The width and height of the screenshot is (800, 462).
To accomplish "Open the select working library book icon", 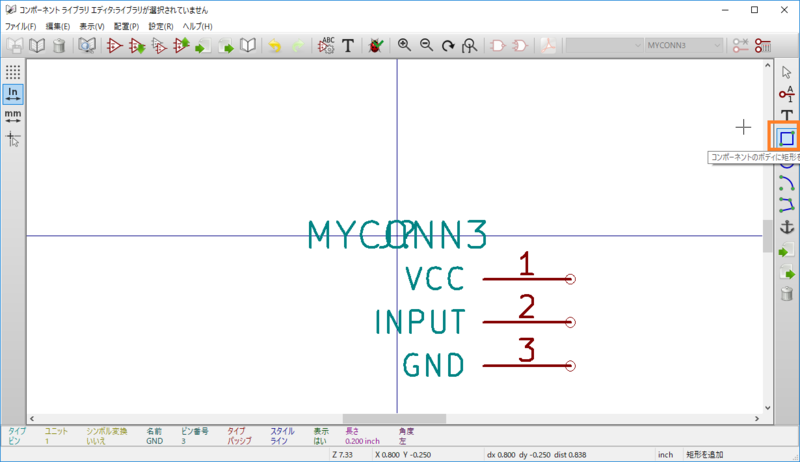I will pyautogui.click(x=37, y=46).
